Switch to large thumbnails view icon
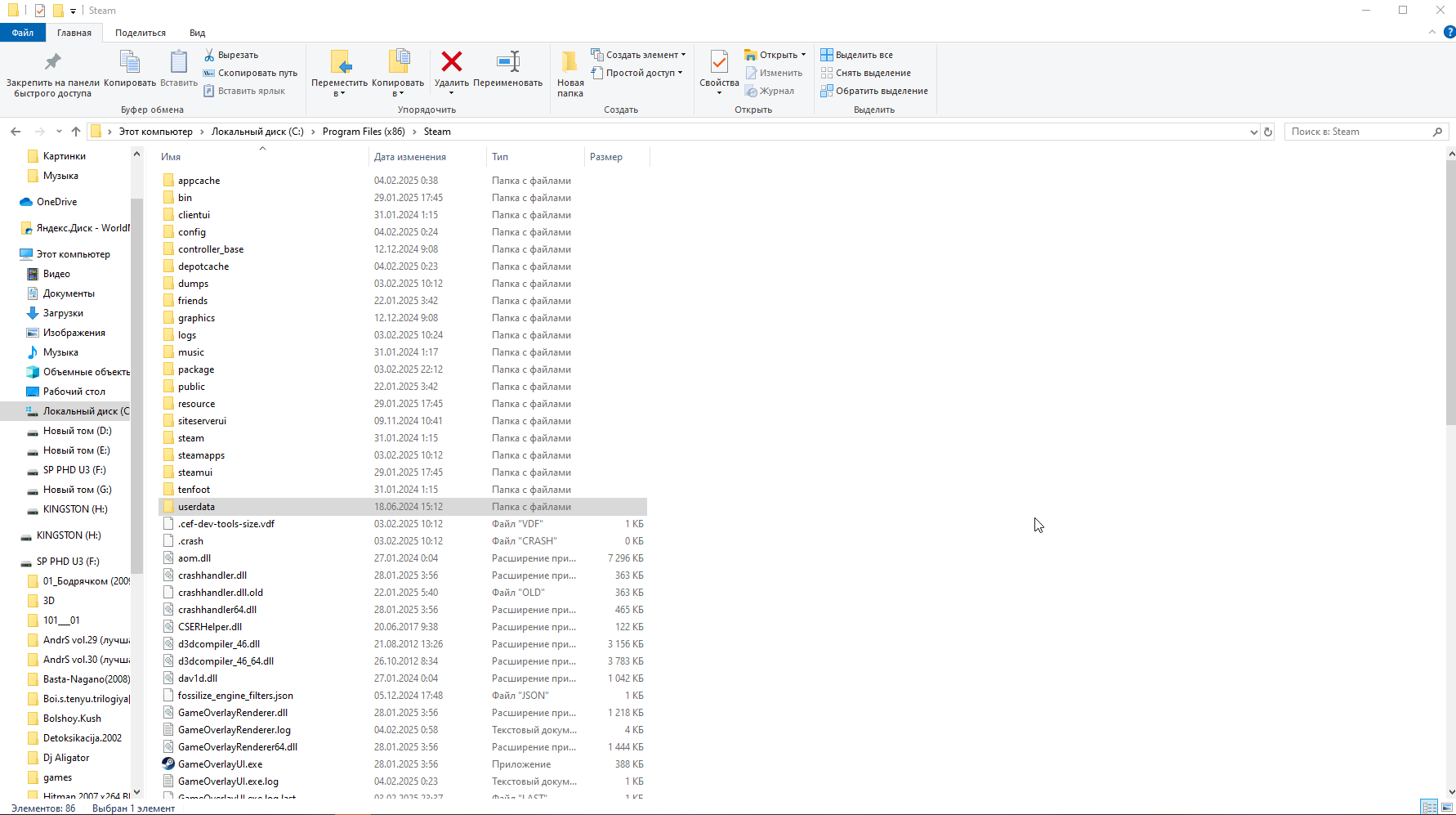Viewport: 1456px width, 815px height. (x=1446, y=808)
